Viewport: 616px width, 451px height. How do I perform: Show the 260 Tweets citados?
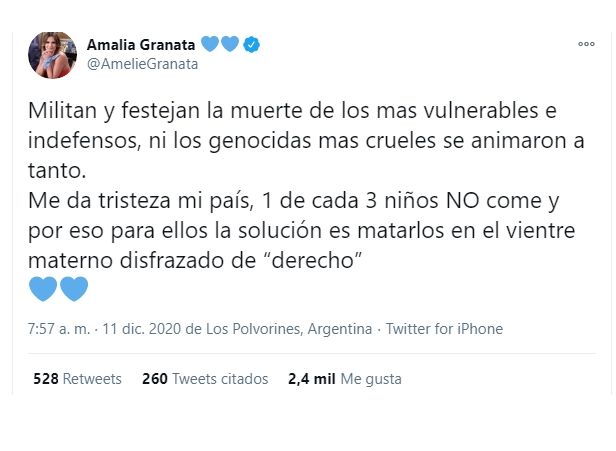coord(205,379)
